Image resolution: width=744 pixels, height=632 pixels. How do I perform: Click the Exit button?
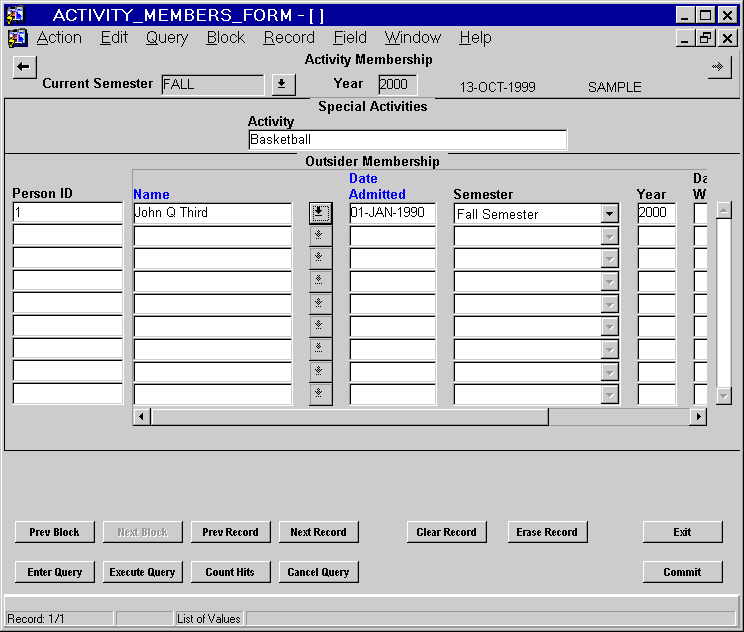pyautogui.click(x=682, y=532)
